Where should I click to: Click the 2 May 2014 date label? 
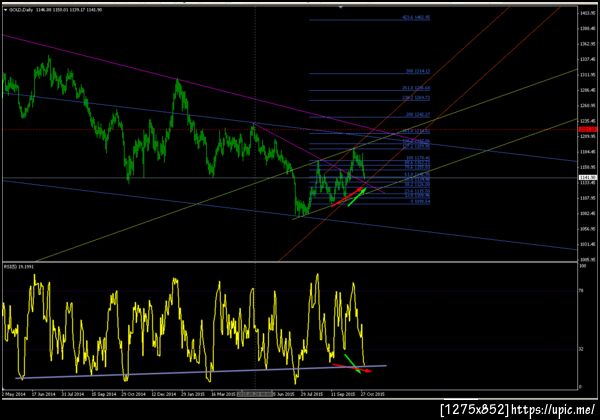[x=14, y=394]
